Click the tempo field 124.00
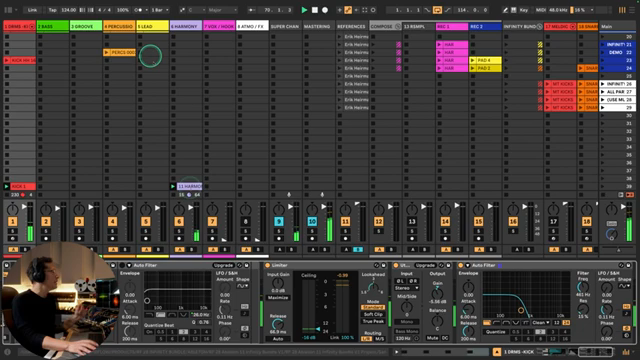640x360 pixels. tap(68, 10)
